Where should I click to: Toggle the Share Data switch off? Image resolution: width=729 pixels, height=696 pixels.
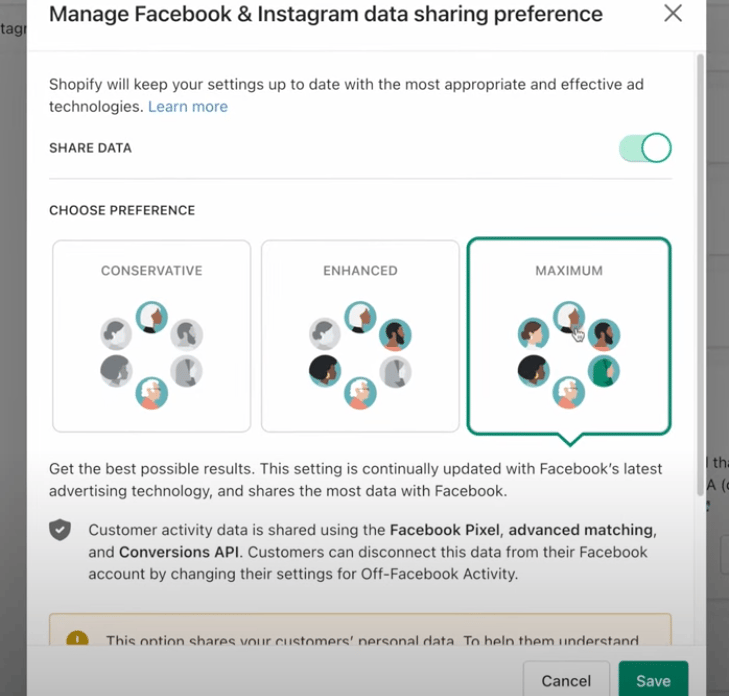(x=645, y=148)
